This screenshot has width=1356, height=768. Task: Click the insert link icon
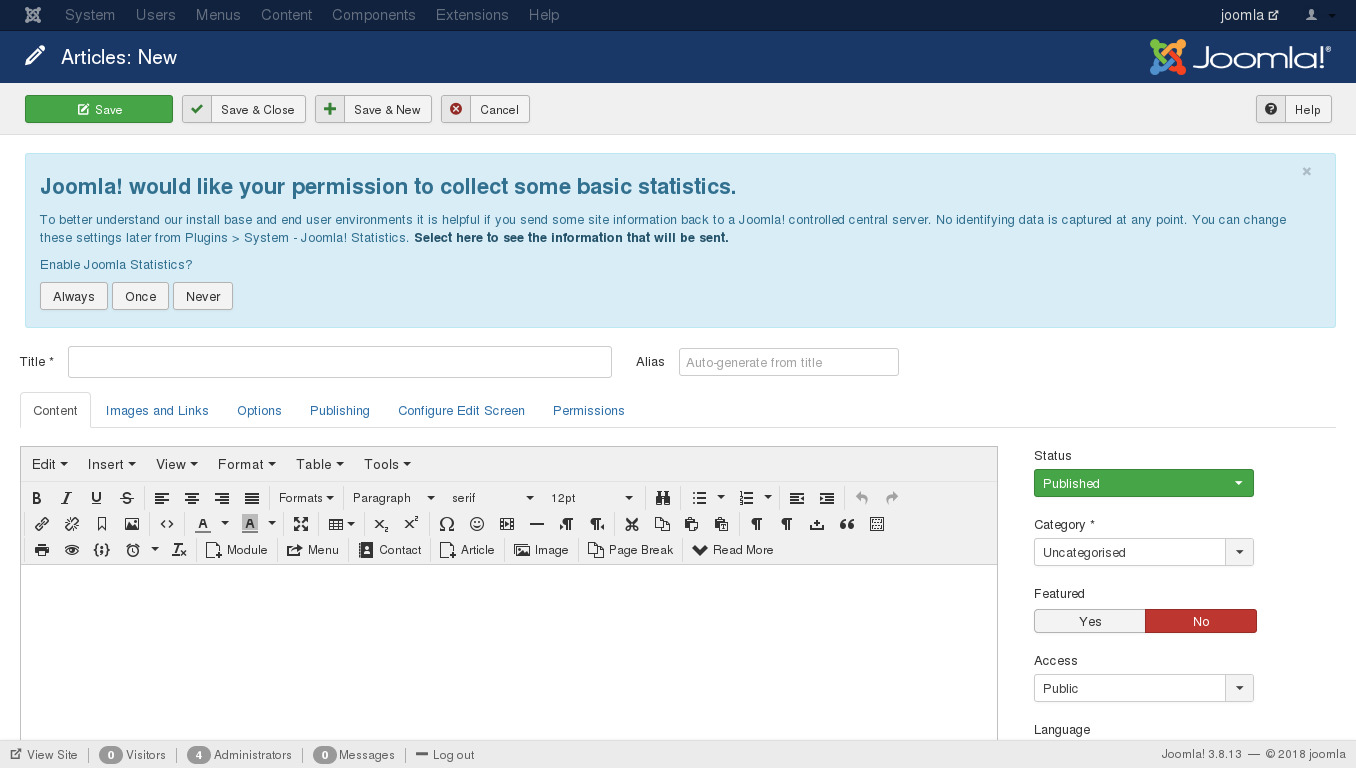42,524
